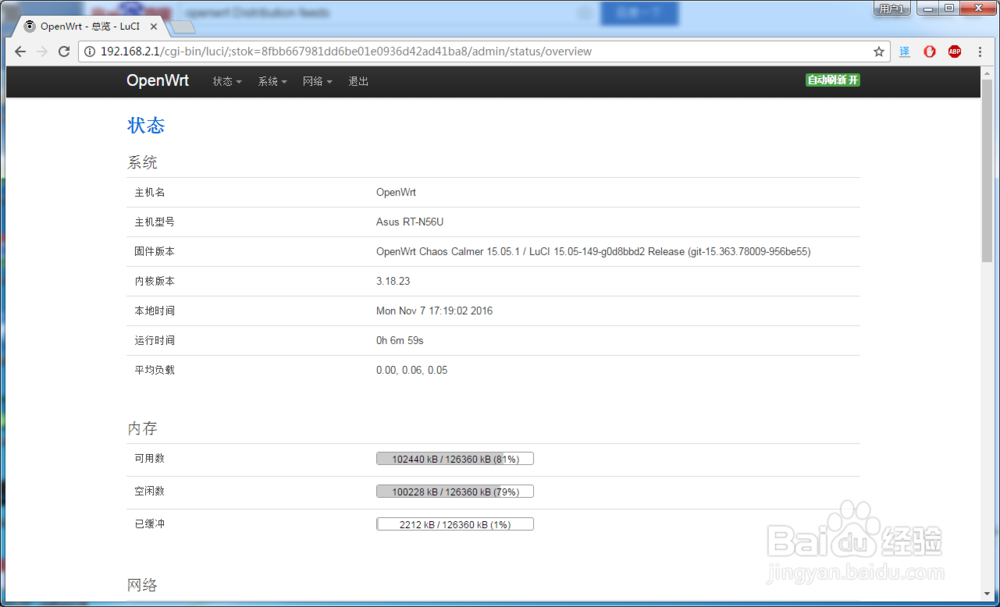Click the 主机型号 row label
The height and width of the screenshot is (607, 1000).
coord(154,222)
